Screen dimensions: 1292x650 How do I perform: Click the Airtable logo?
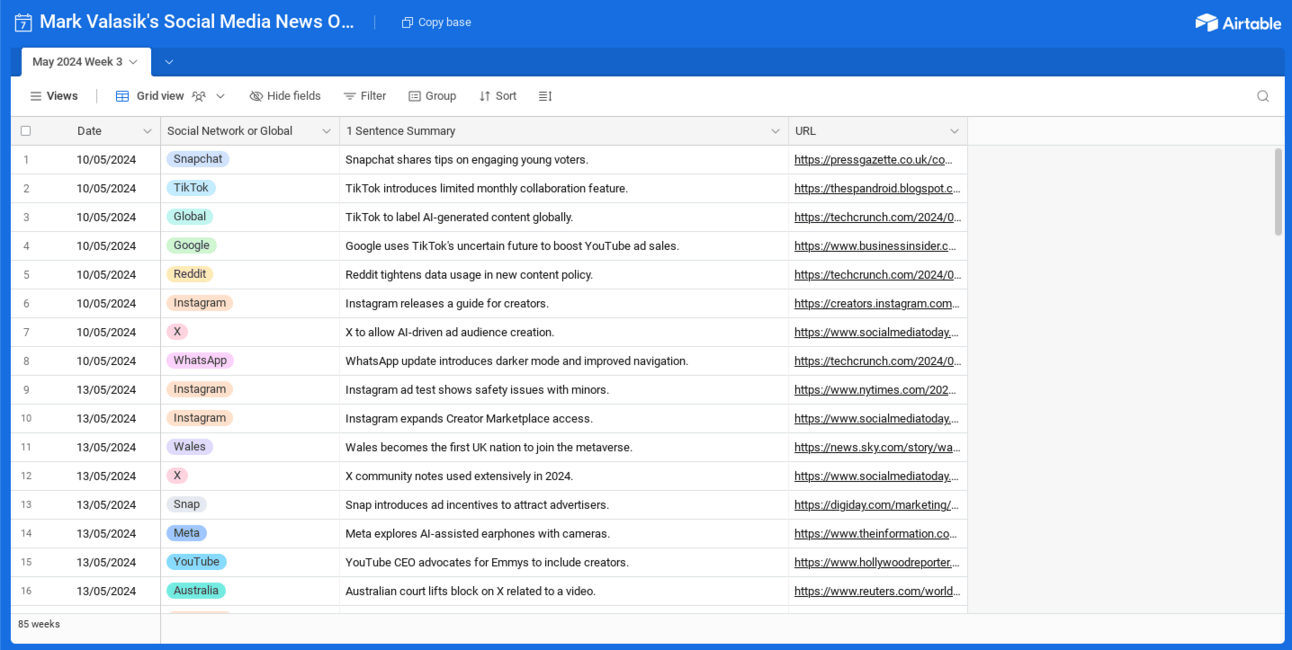point(1238,22)
